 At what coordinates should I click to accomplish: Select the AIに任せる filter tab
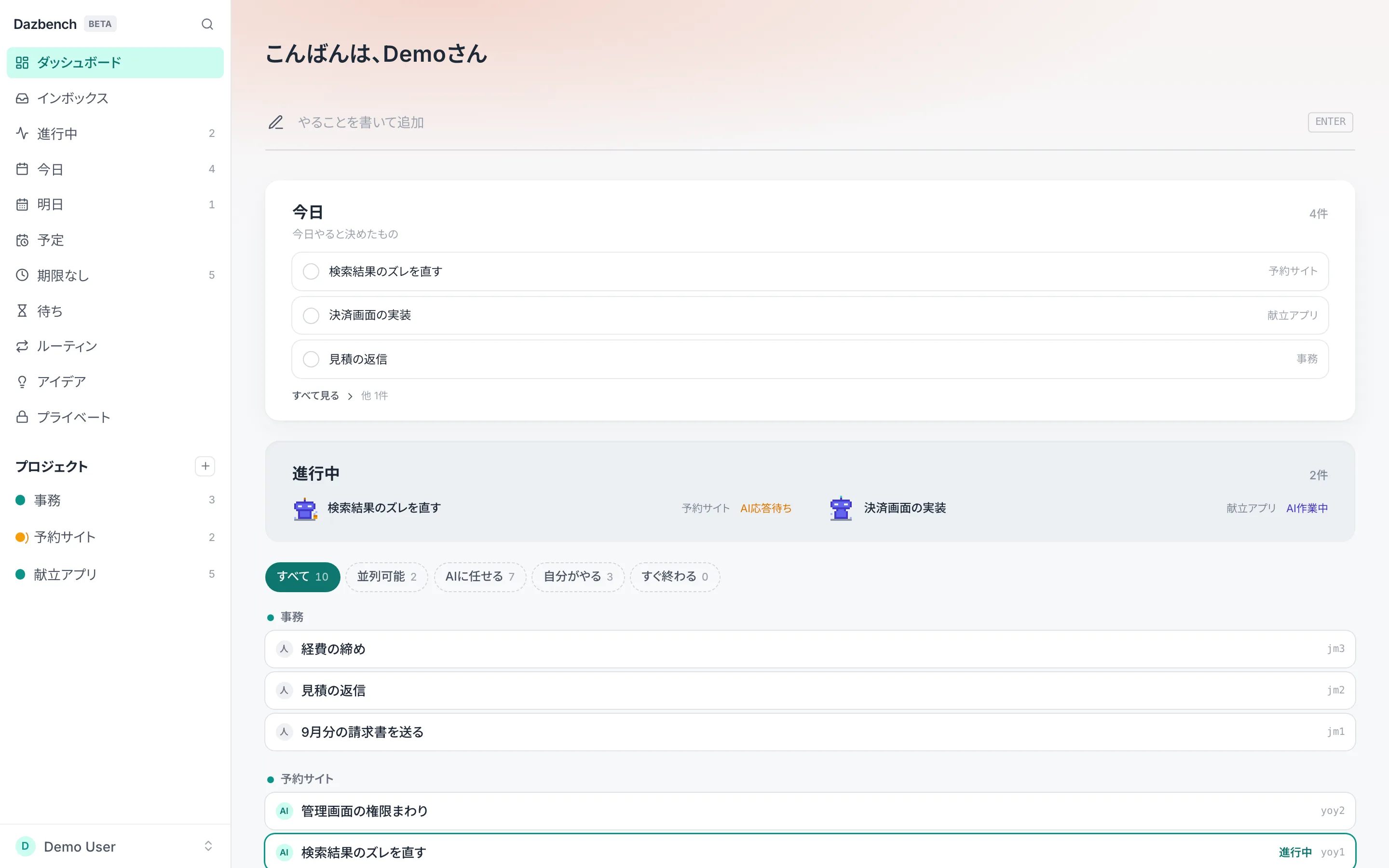(x=480, y=577)
